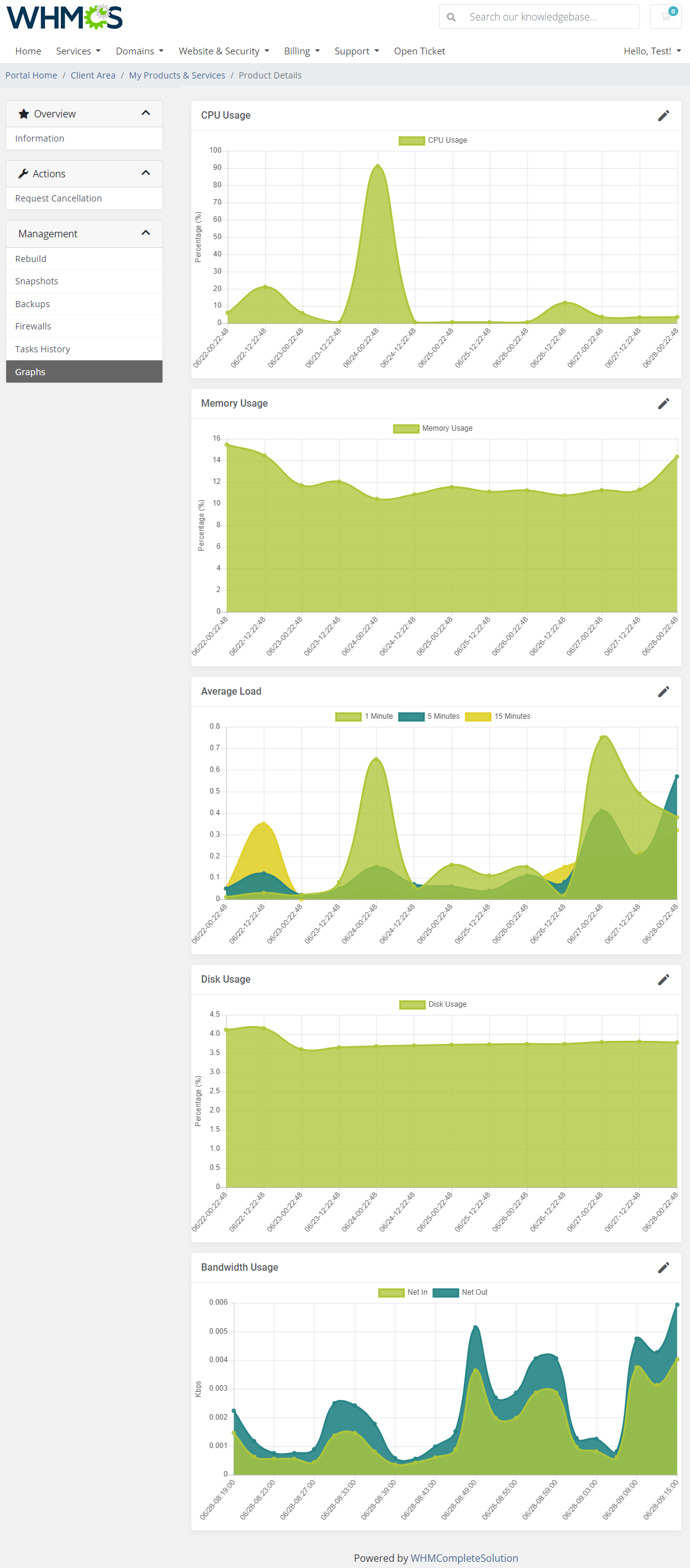Click the Disk Usage edit pencil icon
The image size is (690, 1568).
pyautogui.click(x=663, y=980)
